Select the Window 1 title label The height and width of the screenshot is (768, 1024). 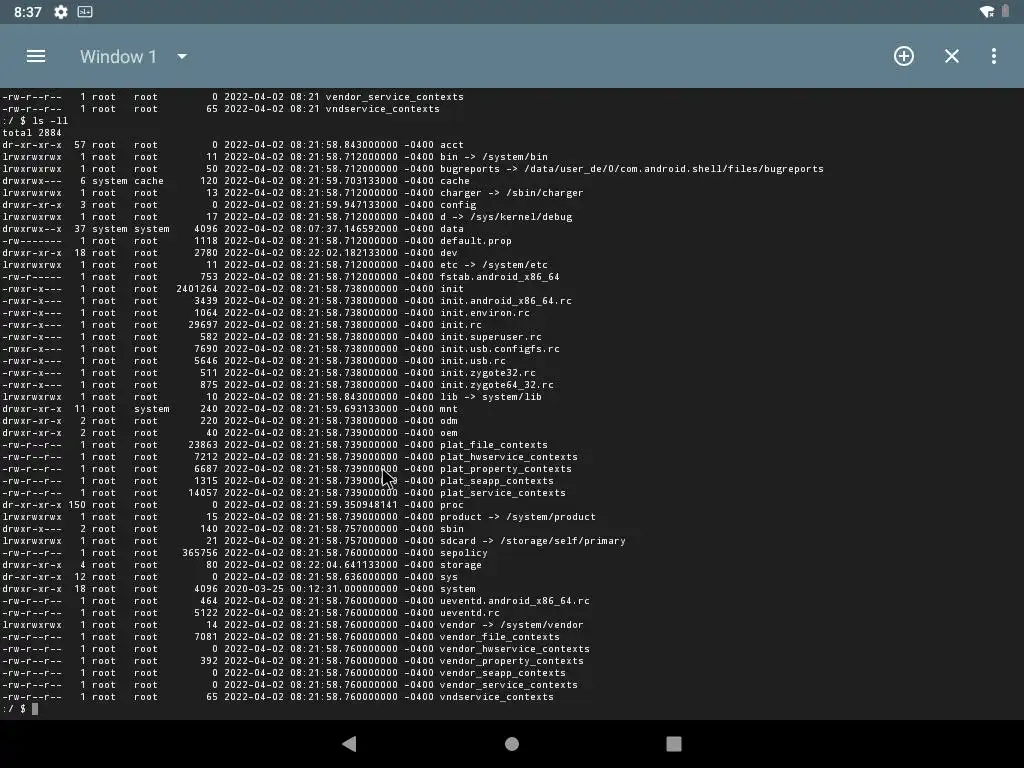click(x=118, y=56)
